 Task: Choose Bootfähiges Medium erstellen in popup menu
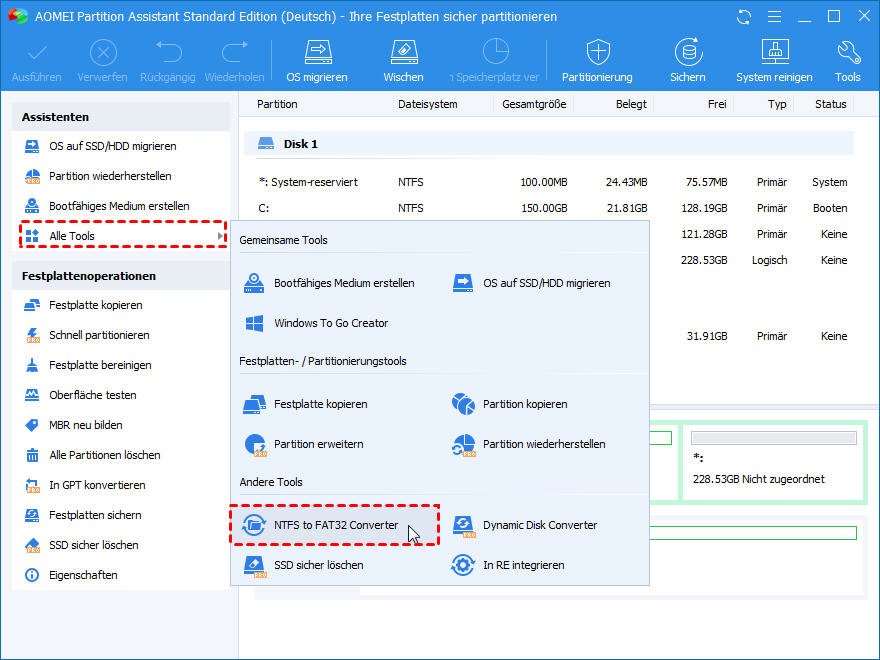pyautogui.click(x=329, y=283)
